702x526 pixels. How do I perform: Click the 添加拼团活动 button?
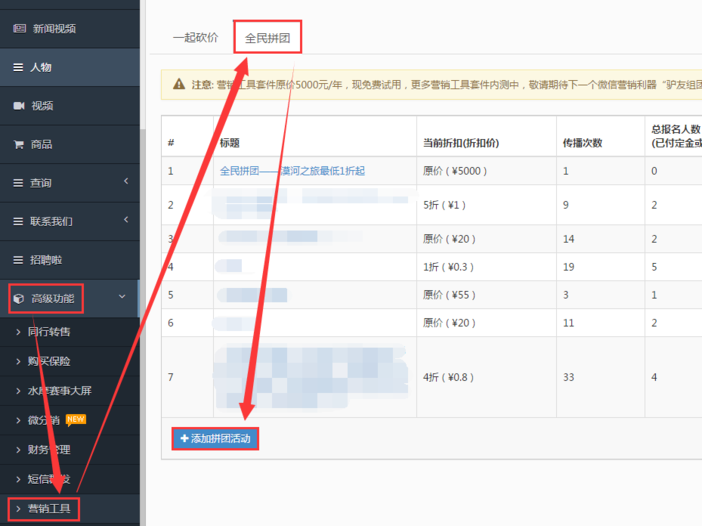tap(216, 439)
